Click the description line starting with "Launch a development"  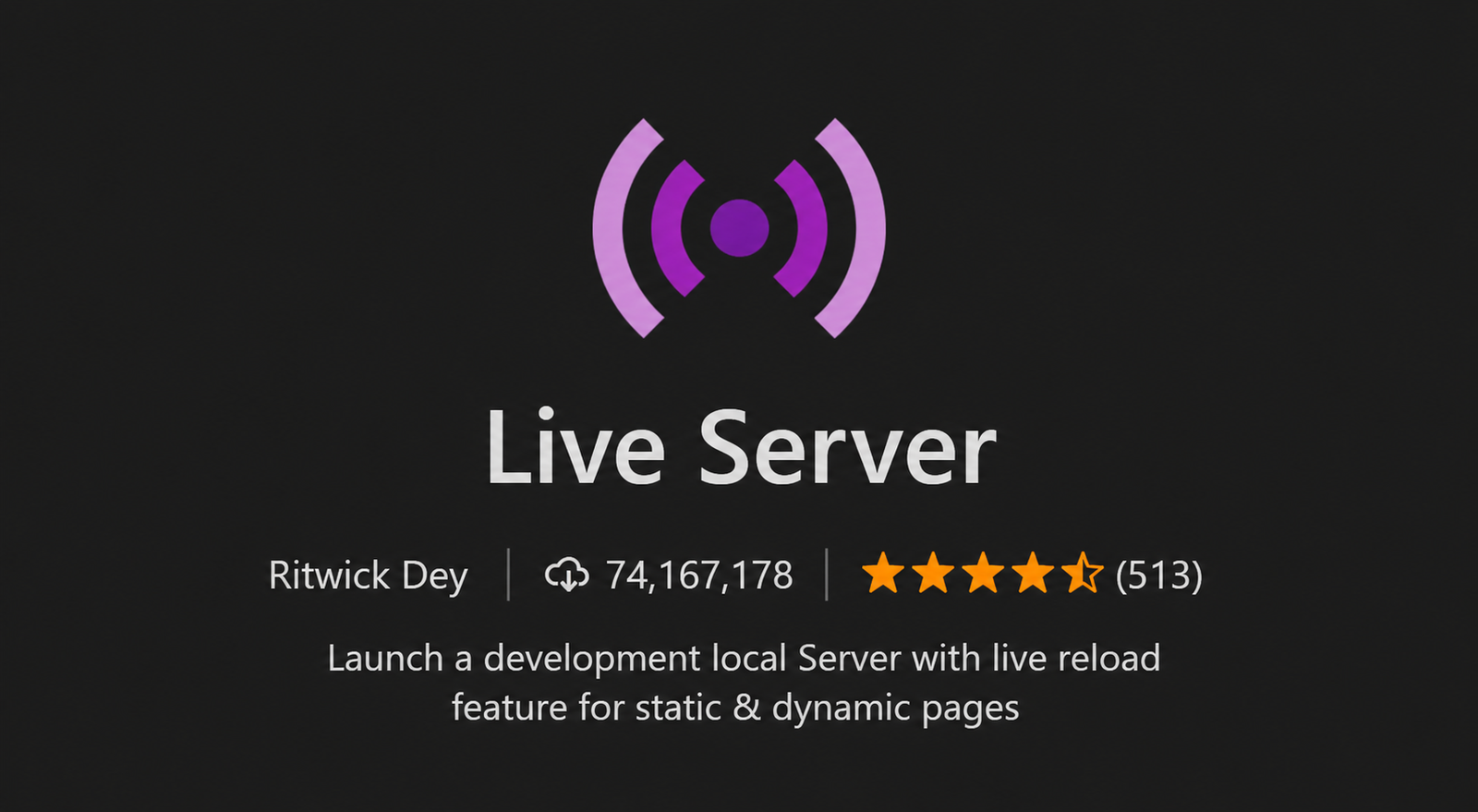click(744, 658)
